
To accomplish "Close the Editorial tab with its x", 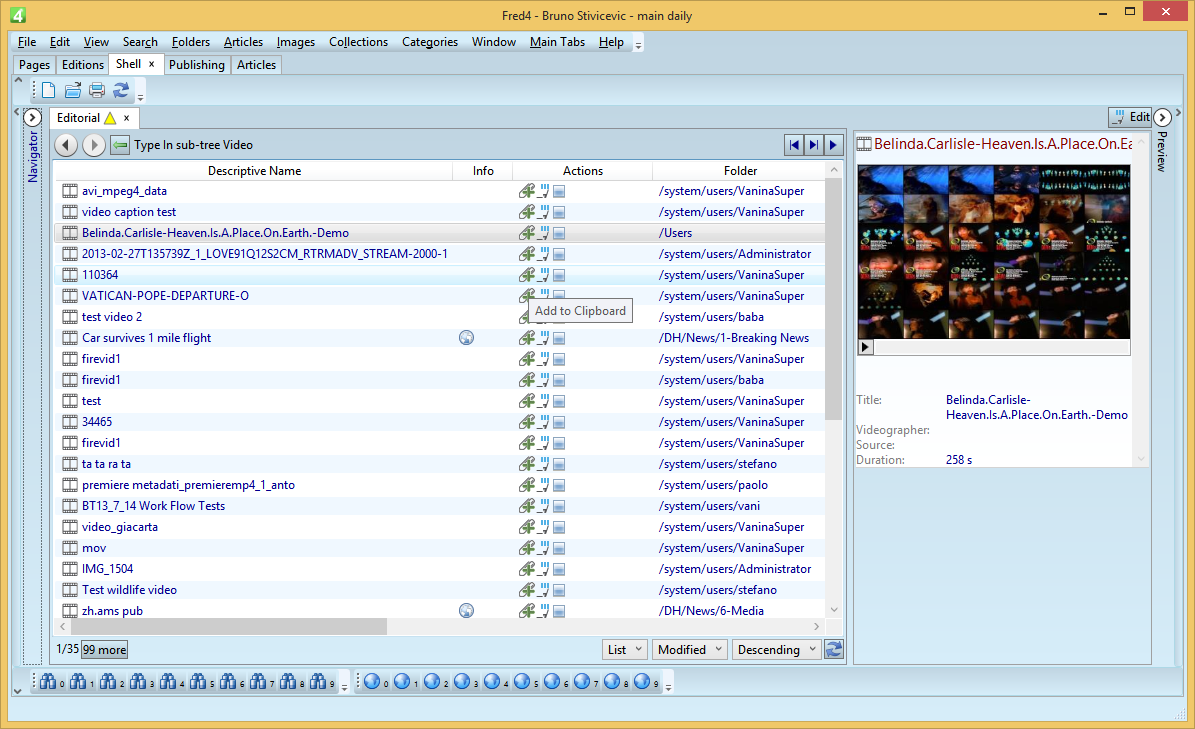I will click(x=127, y=118).
